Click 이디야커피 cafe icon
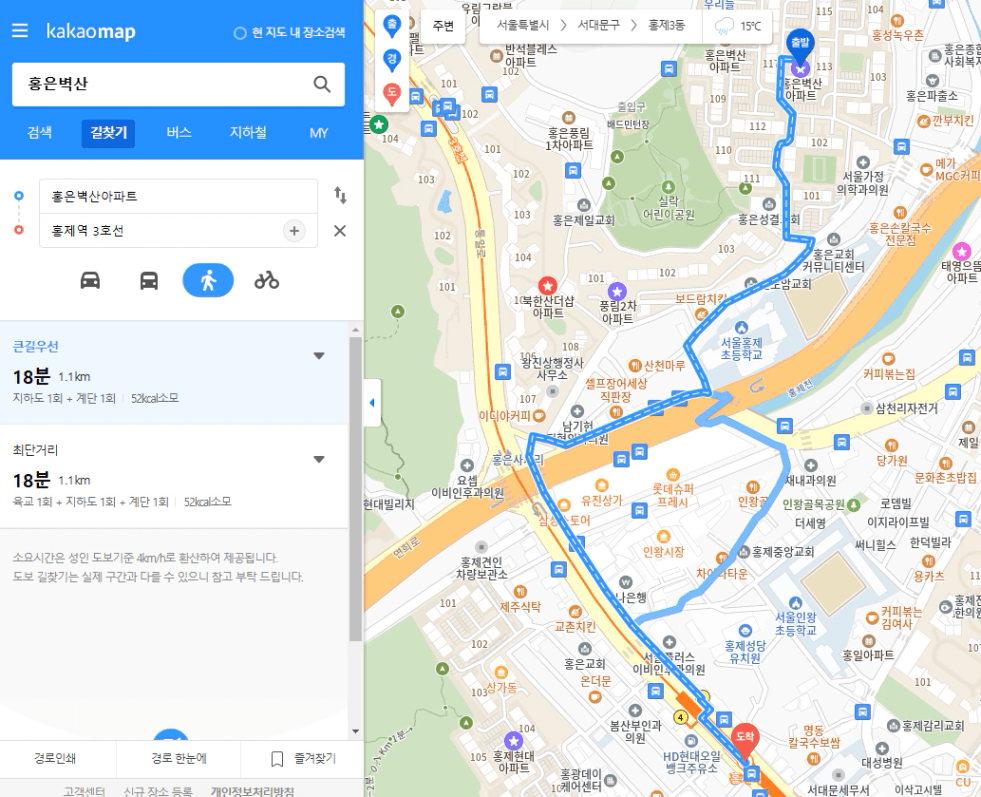Screen dimensions: 981x797 coord(539,415)
